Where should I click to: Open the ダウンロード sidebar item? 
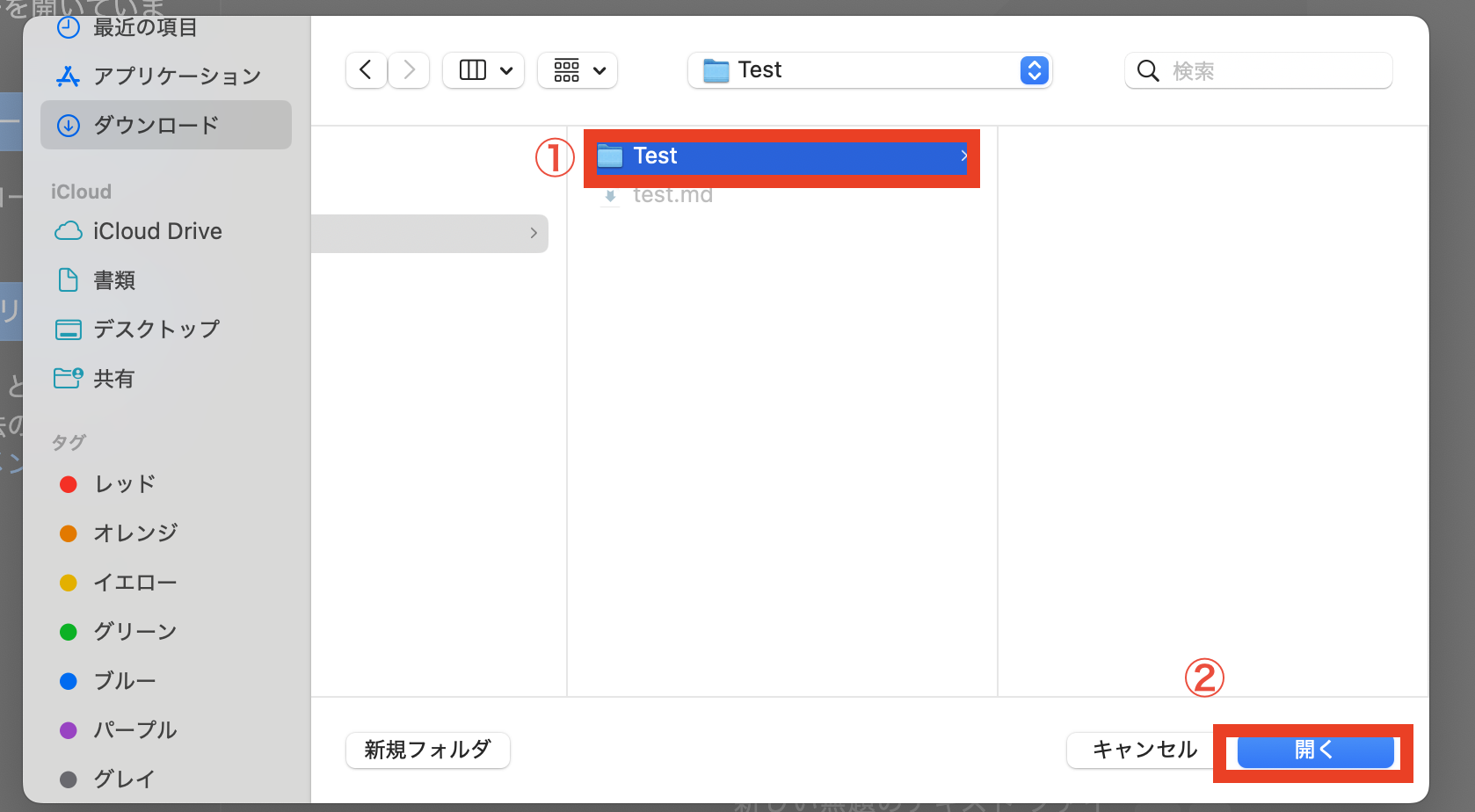pyautogui.click(x=156, y=125)
